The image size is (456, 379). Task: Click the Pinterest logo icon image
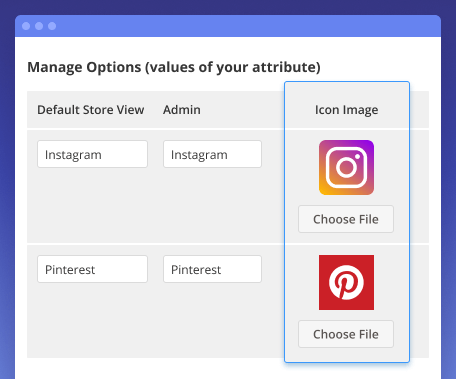tap(346, 282)
